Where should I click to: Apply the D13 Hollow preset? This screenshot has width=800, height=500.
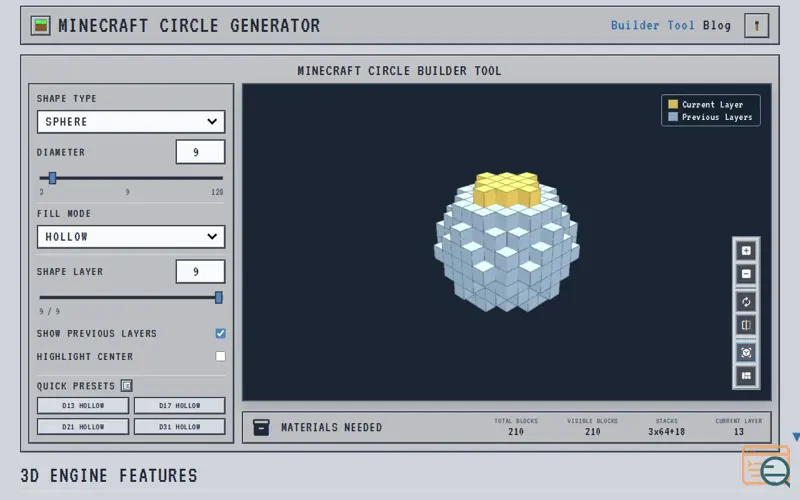83,406
